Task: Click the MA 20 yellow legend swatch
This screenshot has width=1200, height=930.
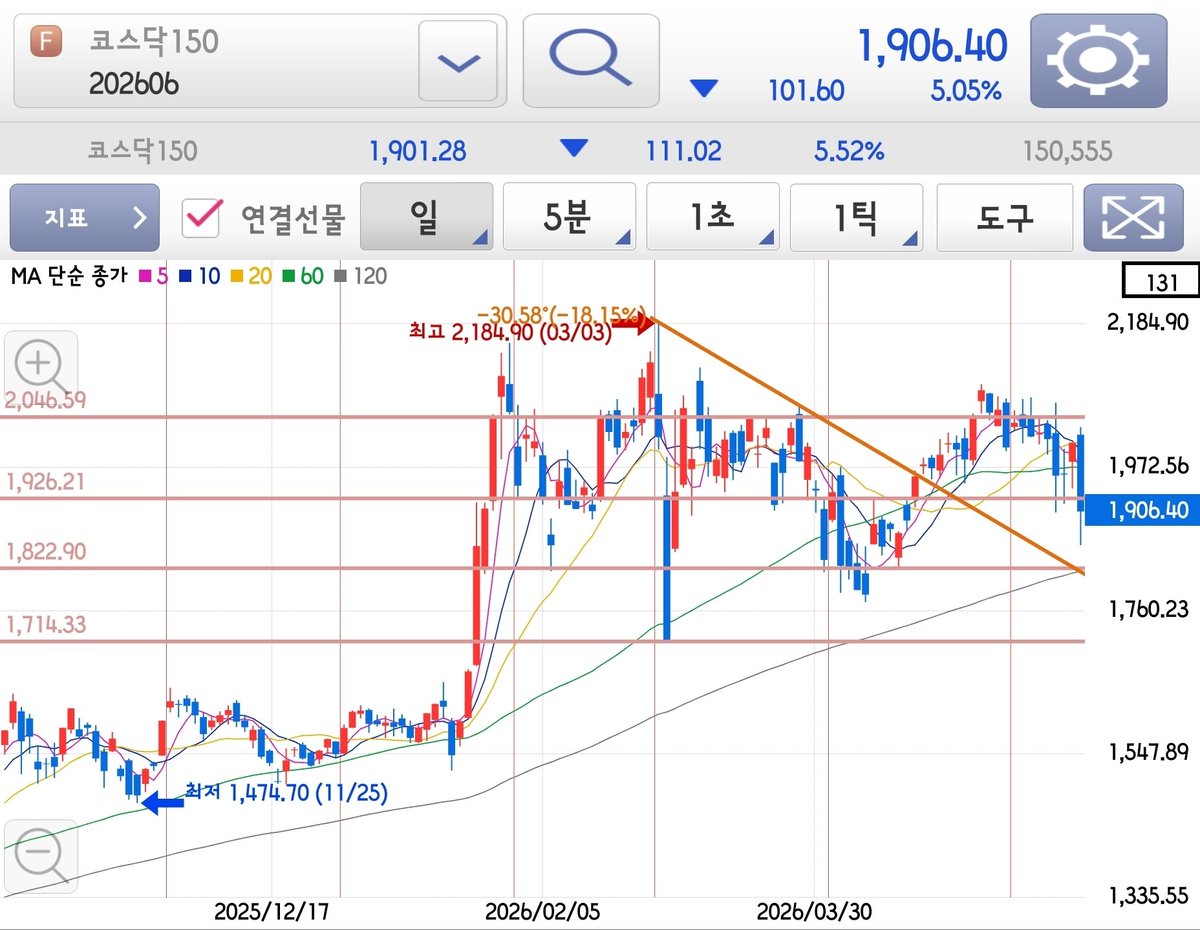Action: pos(236,276)
